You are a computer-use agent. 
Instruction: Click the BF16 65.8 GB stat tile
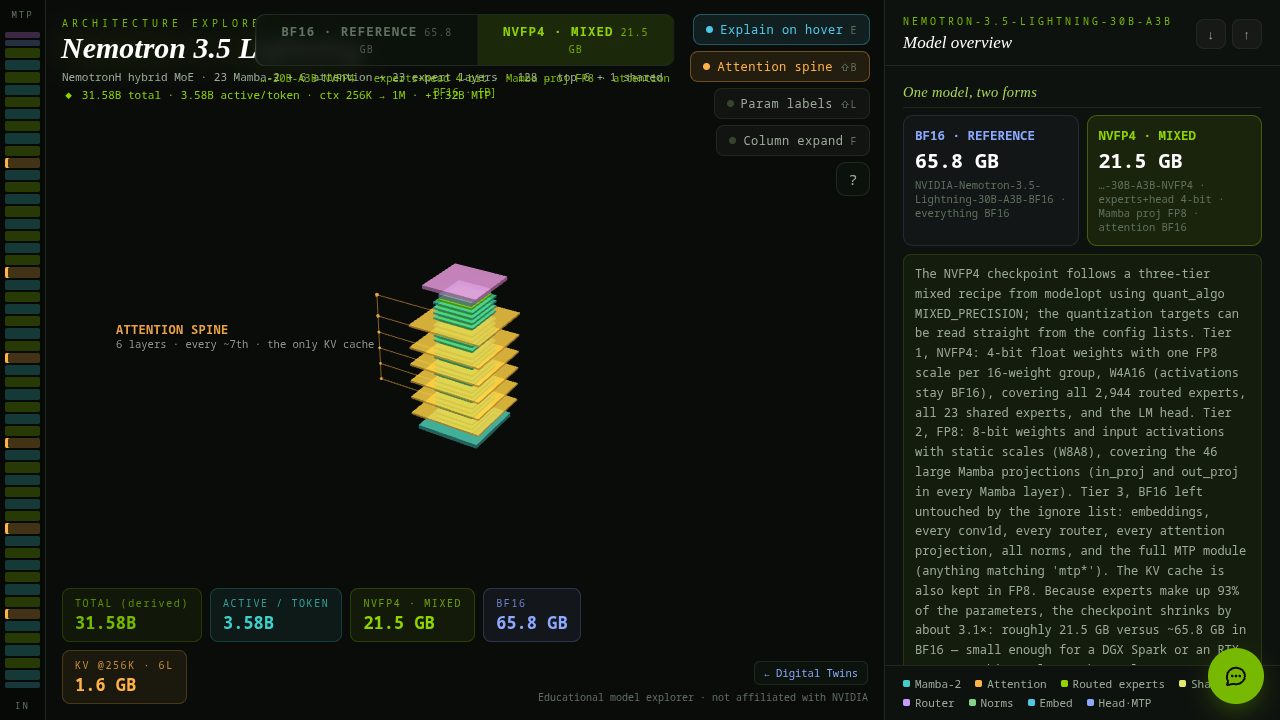(532, 615)
